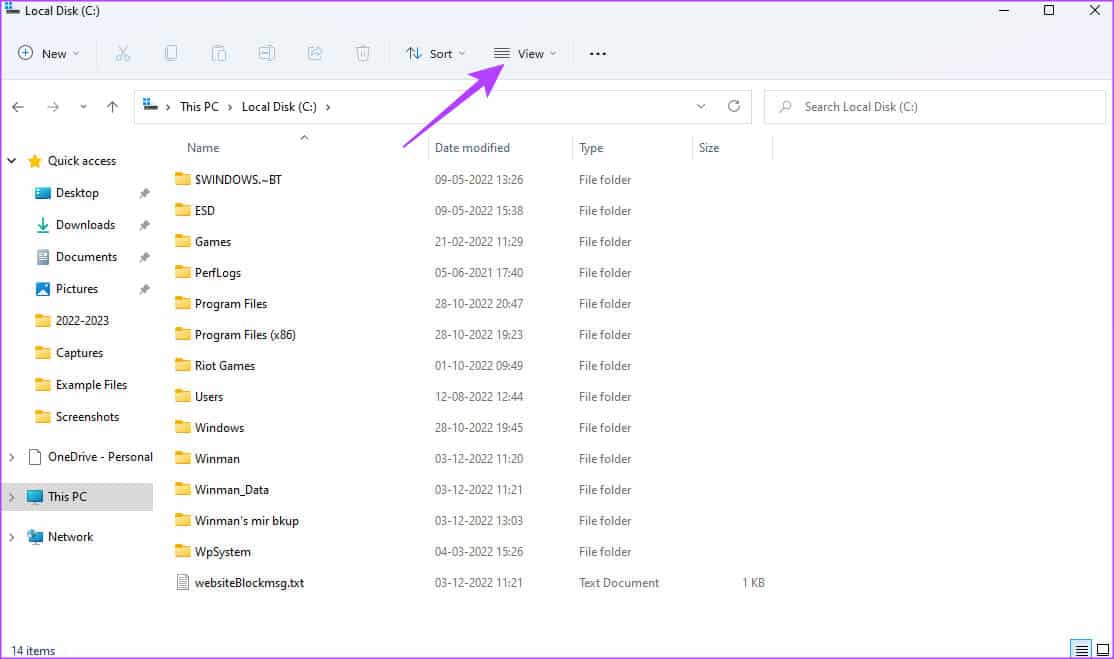Click This PC in address breadcrumb
Screen dimensions: 1114x659
(199, 107)
